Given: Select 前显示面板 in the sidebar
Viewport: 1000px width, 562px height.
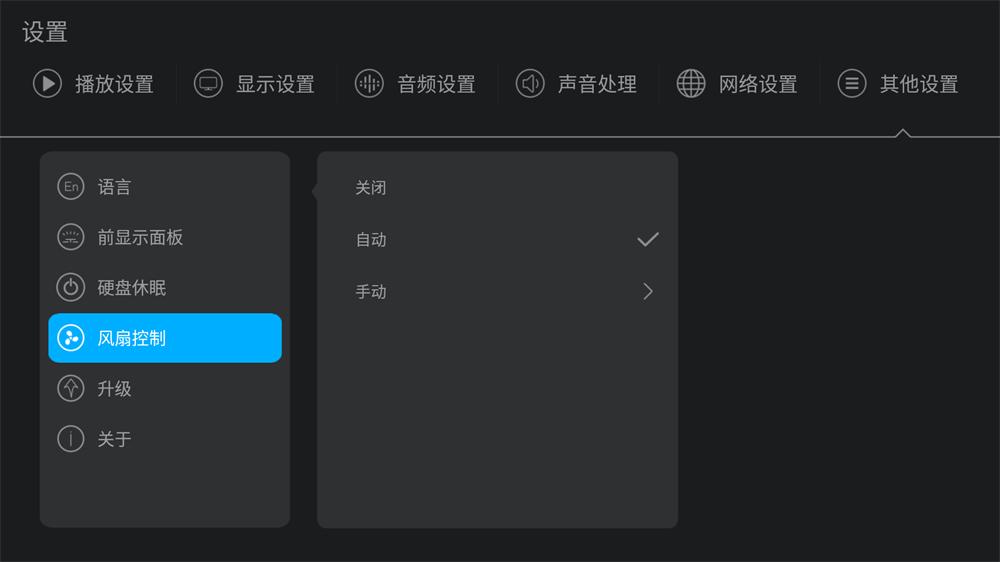Looking at the screenshot, I should tap(165, 237).
